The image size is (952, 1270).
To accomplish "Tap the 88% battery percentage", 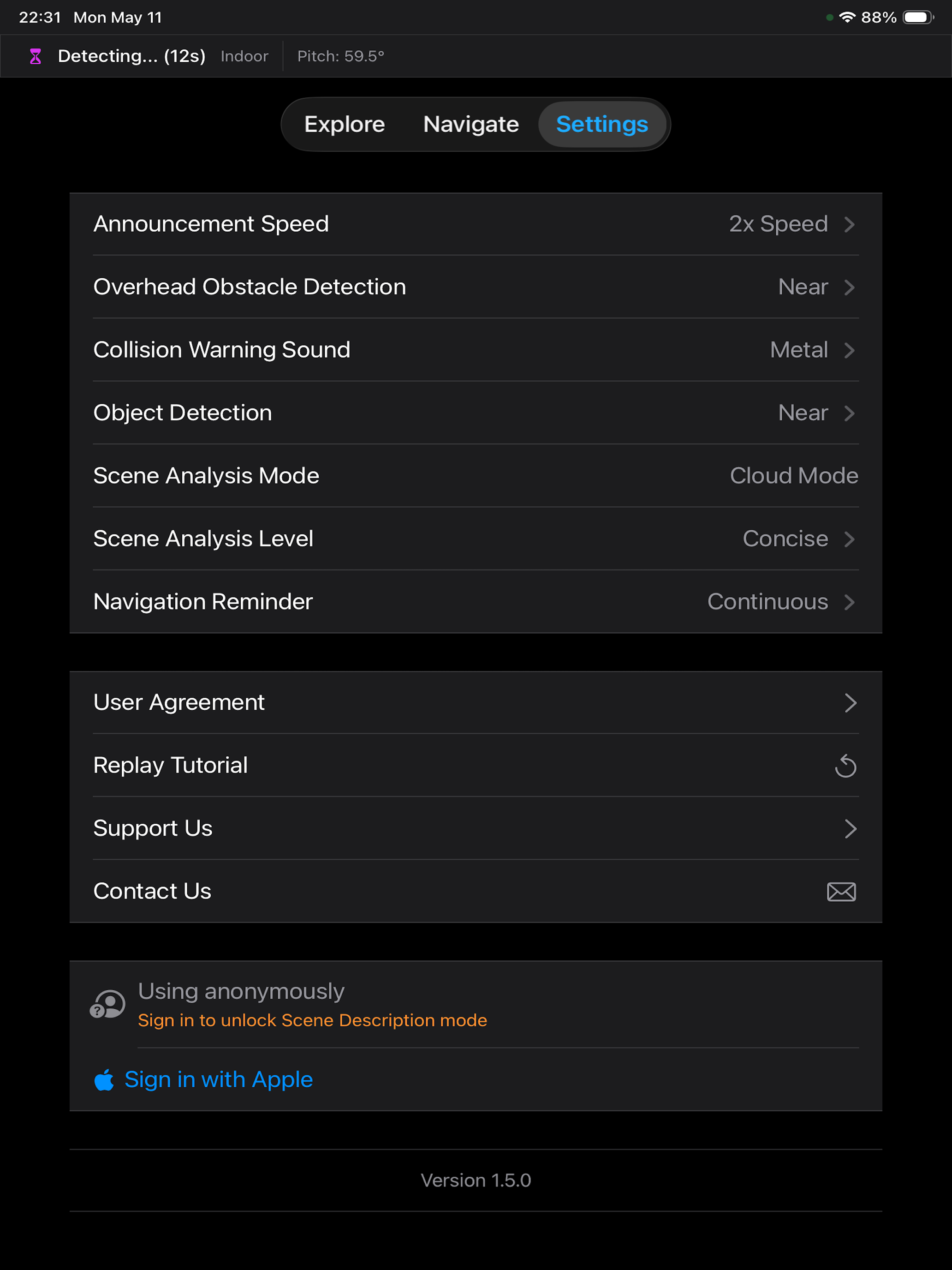I will (879, 17).
